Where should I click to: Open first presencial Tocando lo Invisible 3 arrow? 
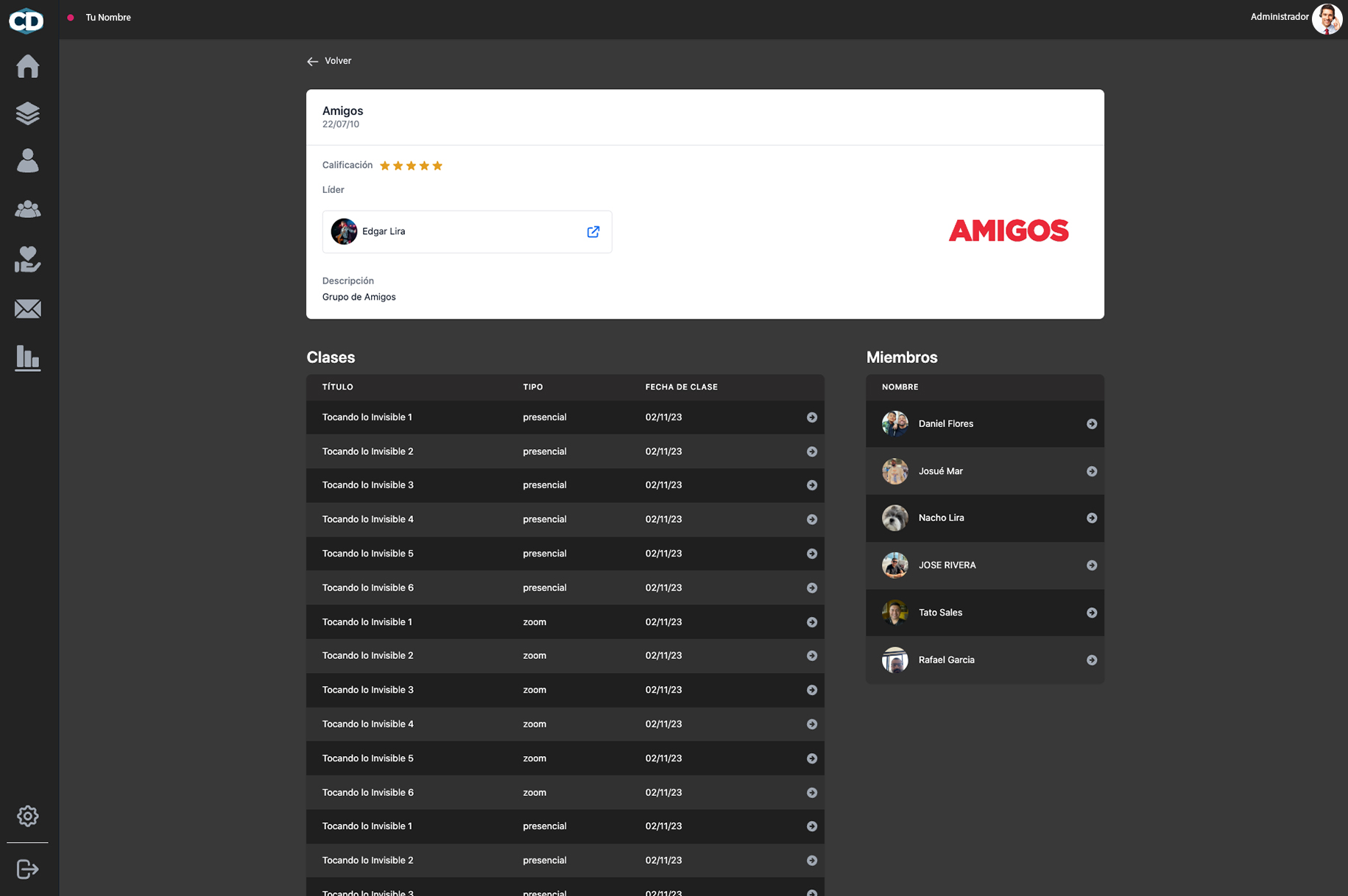coord(812,485)
